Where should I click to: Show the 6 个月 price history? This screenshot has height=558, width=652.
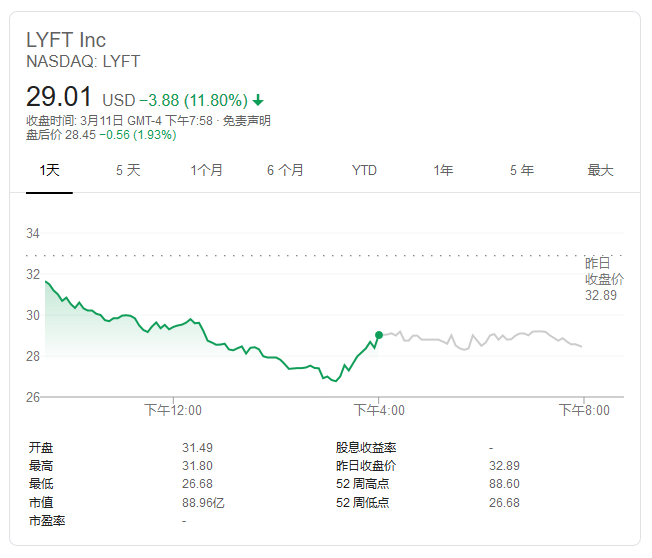pyautogui.click(x=285, y=170)
